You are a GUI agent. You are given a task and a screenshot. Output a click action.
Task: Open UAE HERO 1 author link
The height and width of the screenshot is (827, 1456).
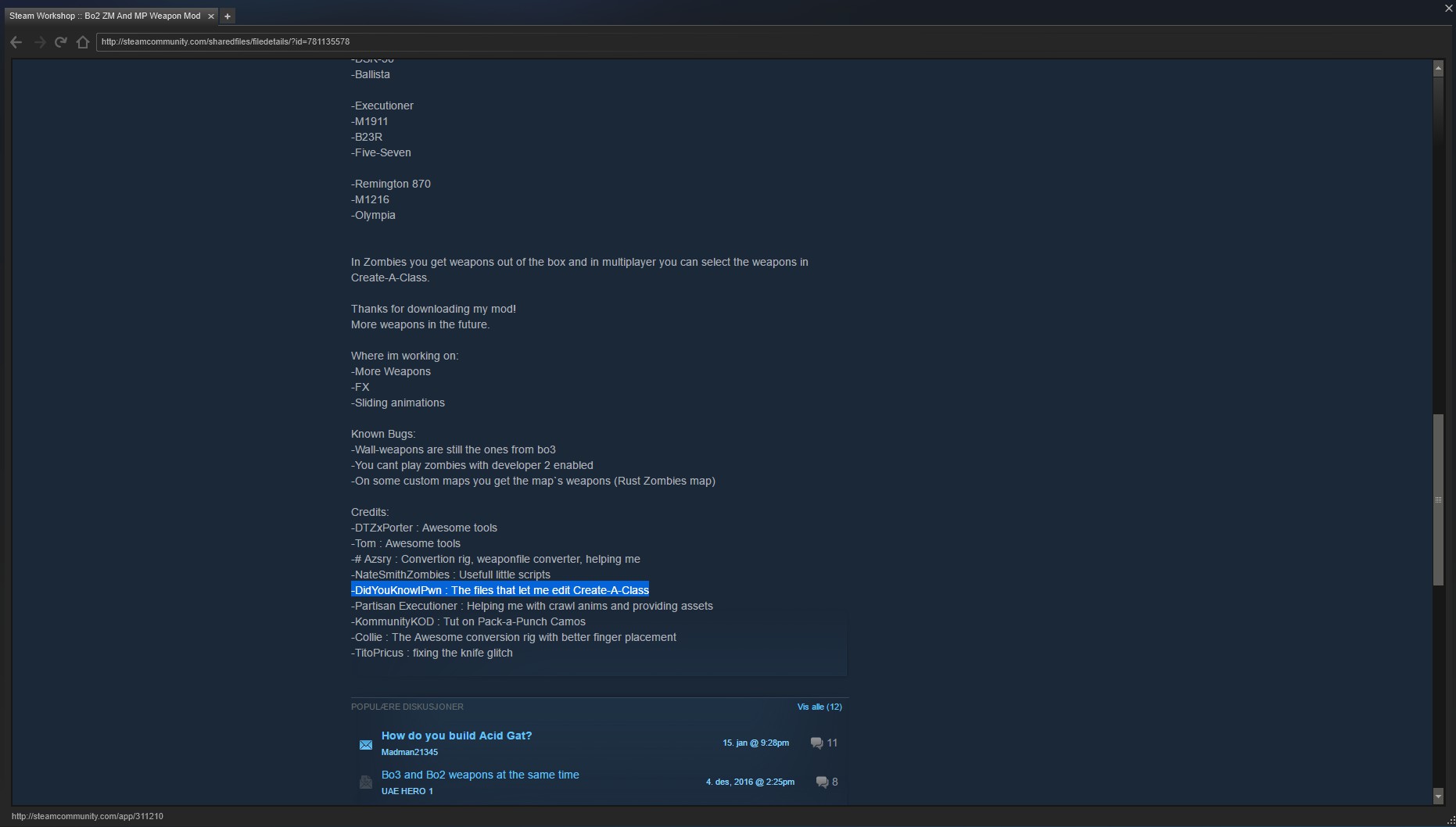(x=407, y=791)
